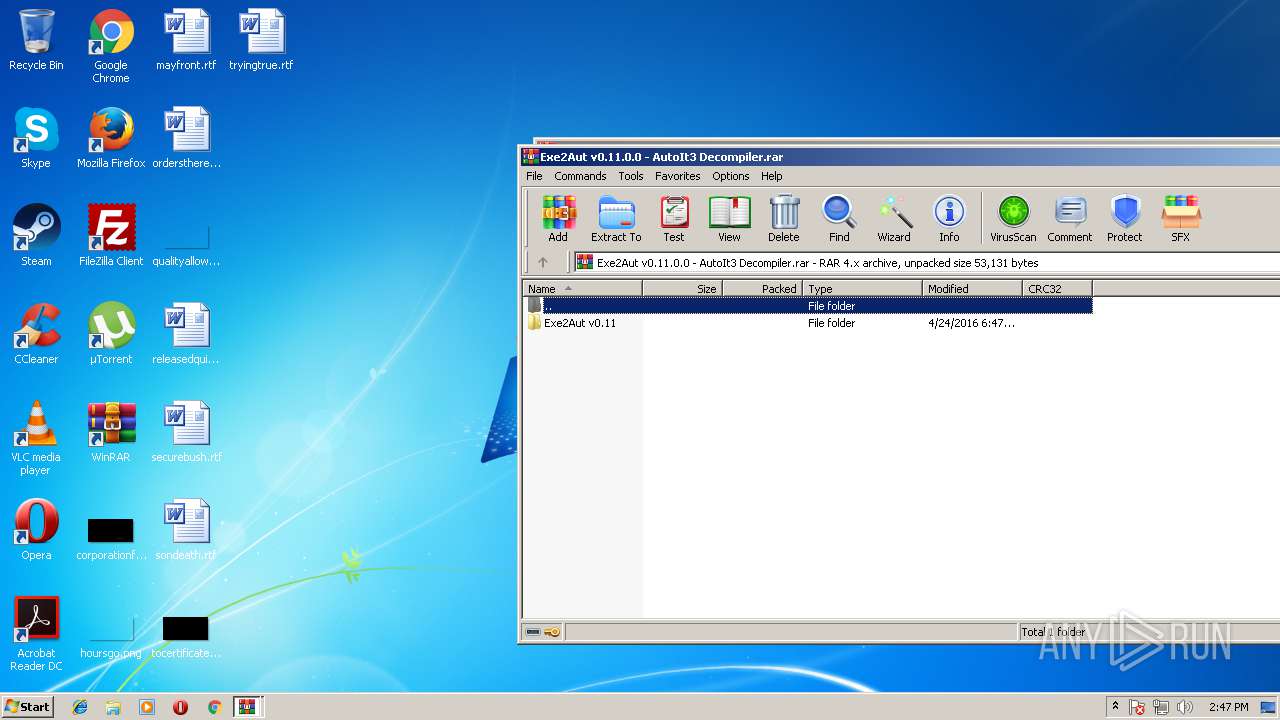This screenshot has width=1280, height=720.
Task: Open the Commands menu
Action: pos(580,176)
